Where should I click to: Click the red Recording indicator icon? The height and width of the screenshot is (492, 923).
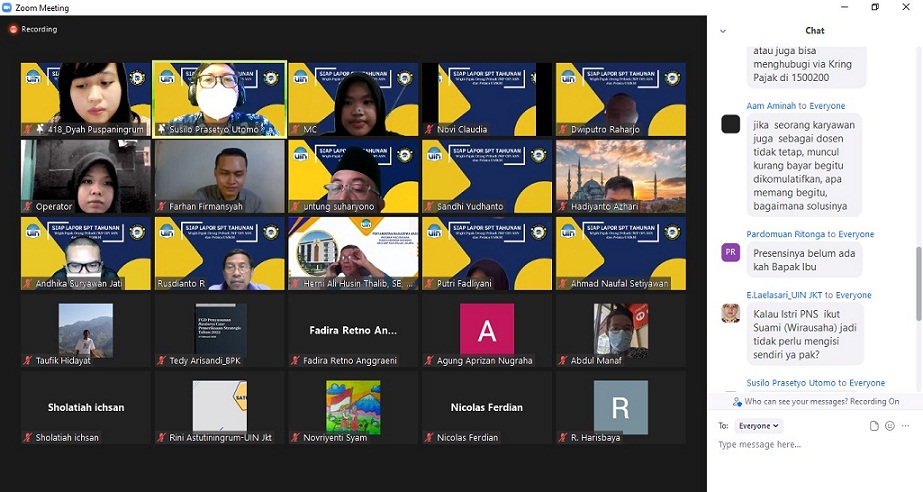(x=13, y=29)
